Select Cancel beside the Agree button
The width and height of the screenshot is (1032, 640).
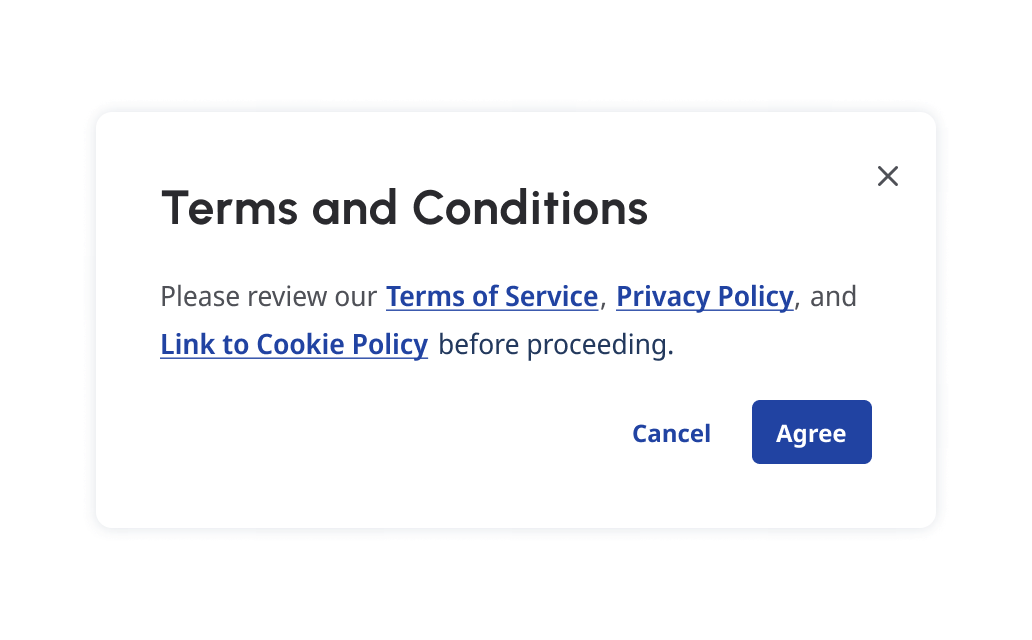coord(671,433)
